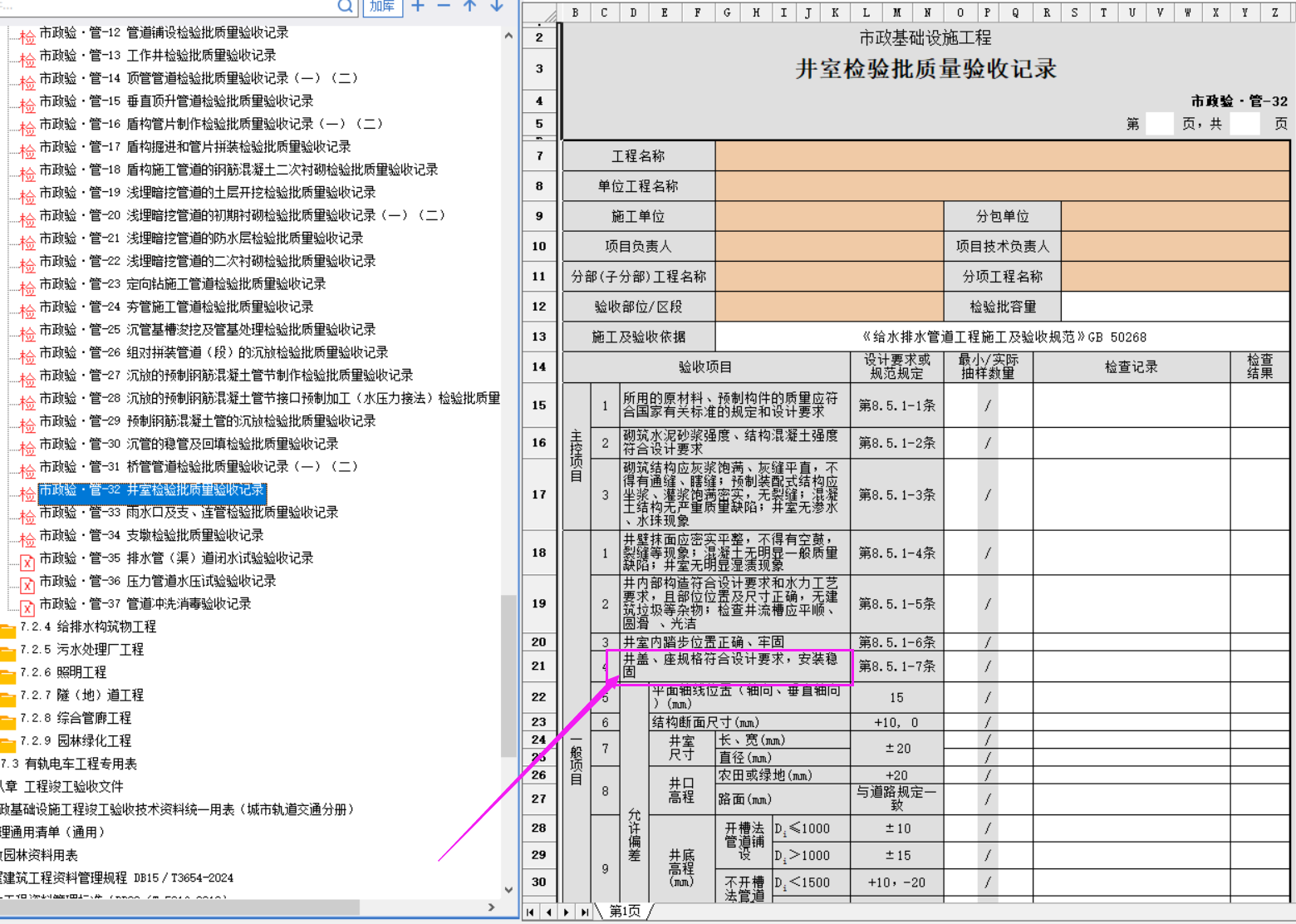
Task: Click the 检 icon beside 管-34 支墩
Action: coord(27,538)
